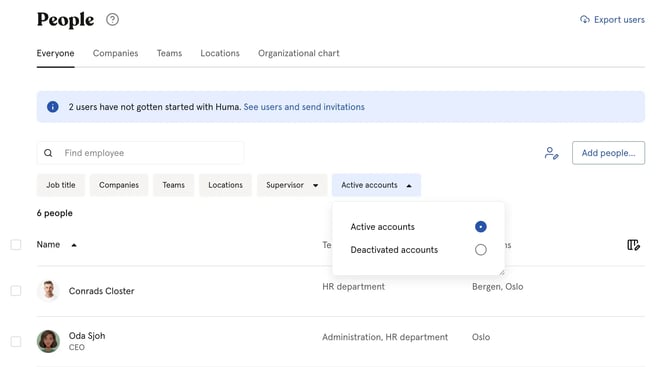Click the Export users cloud icon
This screenshot has width=670, height=367.
pos(585,20)
